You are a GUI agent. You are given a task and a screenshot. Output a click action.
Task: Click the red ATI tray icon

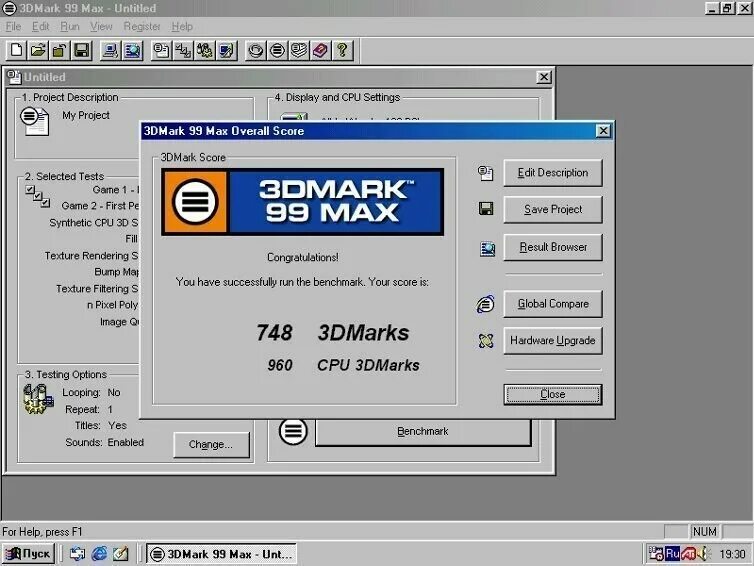pos(688,554)
